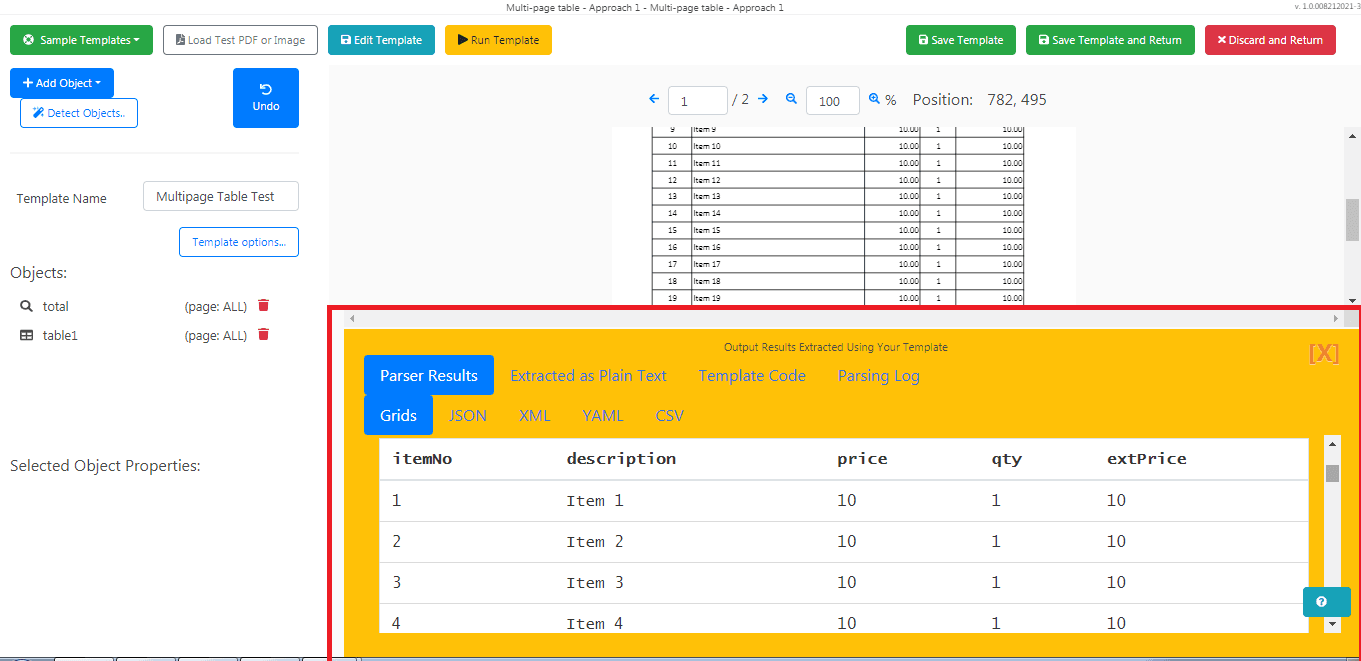Zoom out on the document preview

coord(791,100)
